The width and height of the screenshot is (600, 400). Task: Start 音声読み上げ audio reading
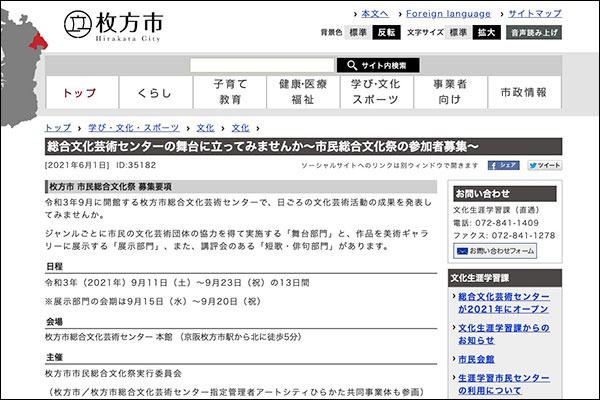click(533, 32)
